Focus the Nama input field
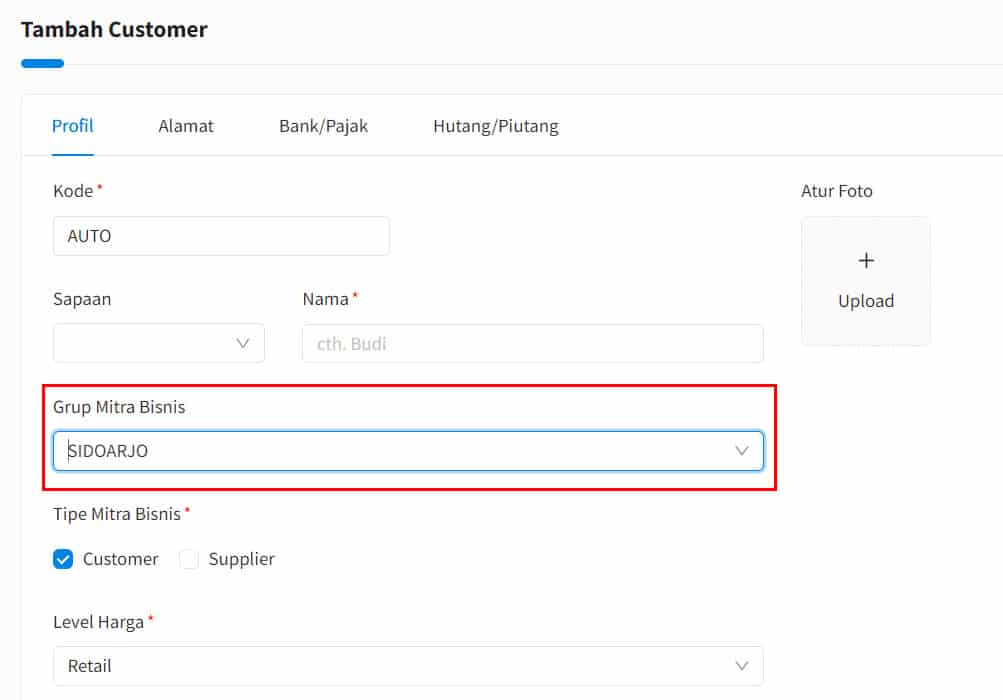Viewport: 1003px width, 700px height. point(532,344)
